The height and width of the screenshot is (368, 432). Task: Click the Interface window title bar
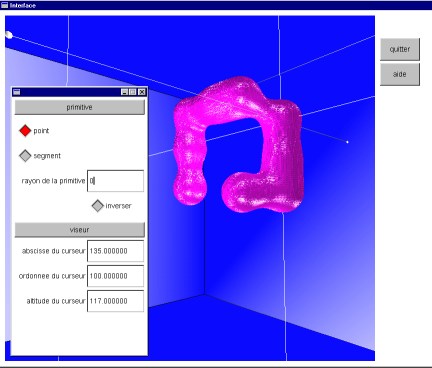pyautogui.click(x=216, y=5)
